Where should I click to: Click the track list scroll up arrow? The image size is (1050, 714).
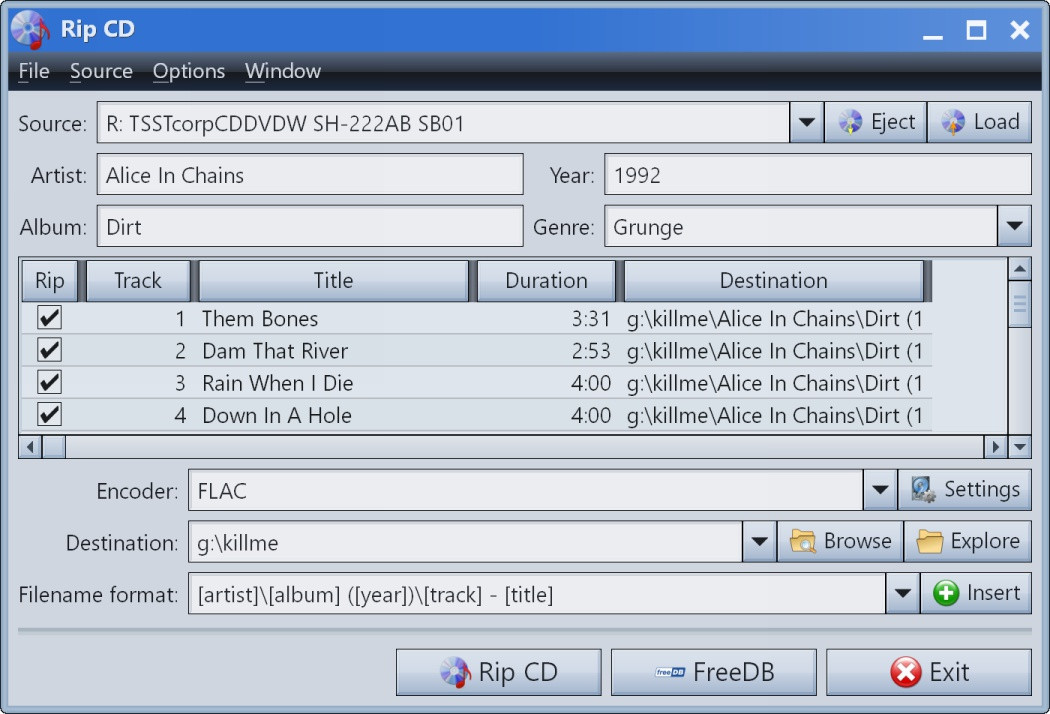1020,269
